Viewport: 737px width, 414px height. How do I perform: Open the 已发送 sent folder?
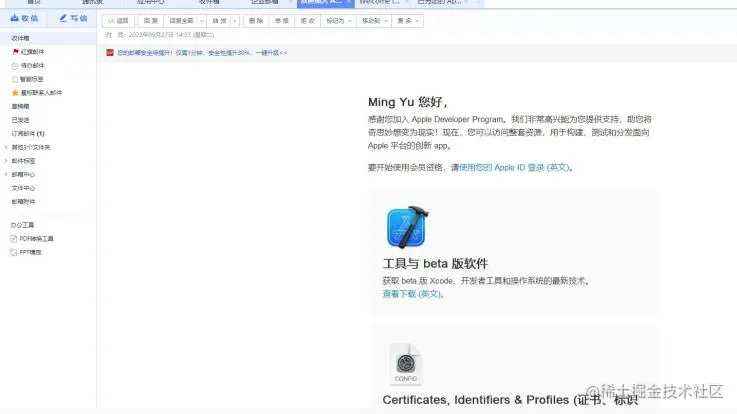point(20,120)
